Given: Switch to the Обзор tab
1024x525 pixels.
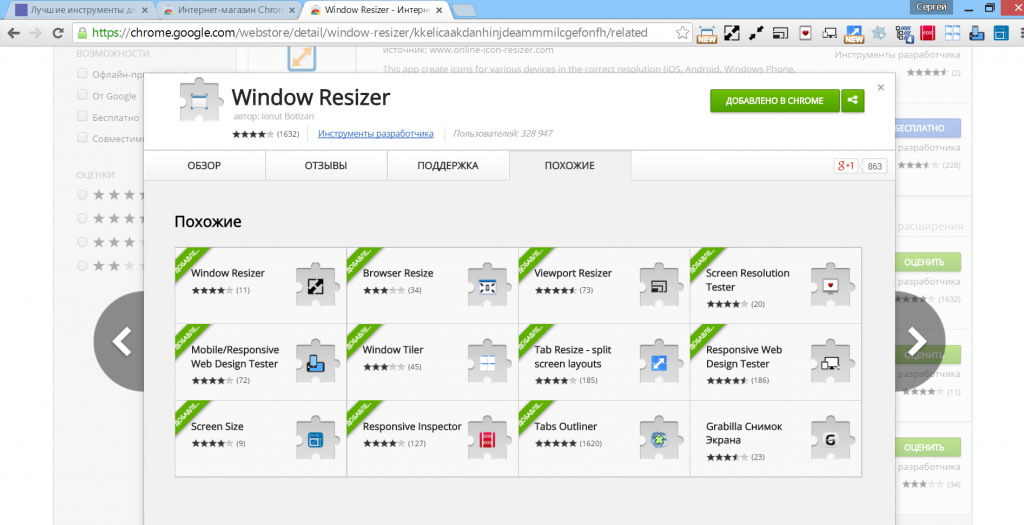Looking at the screenshot, I should tap(204, 165).
